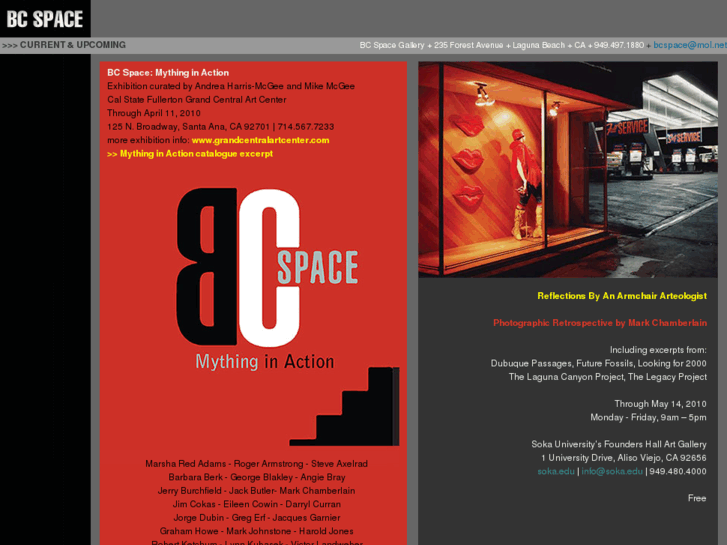This screenshot has width=727, height=545.
Task: Open Mything in Action catalogue excerpt
Action: tap(190, 154)
